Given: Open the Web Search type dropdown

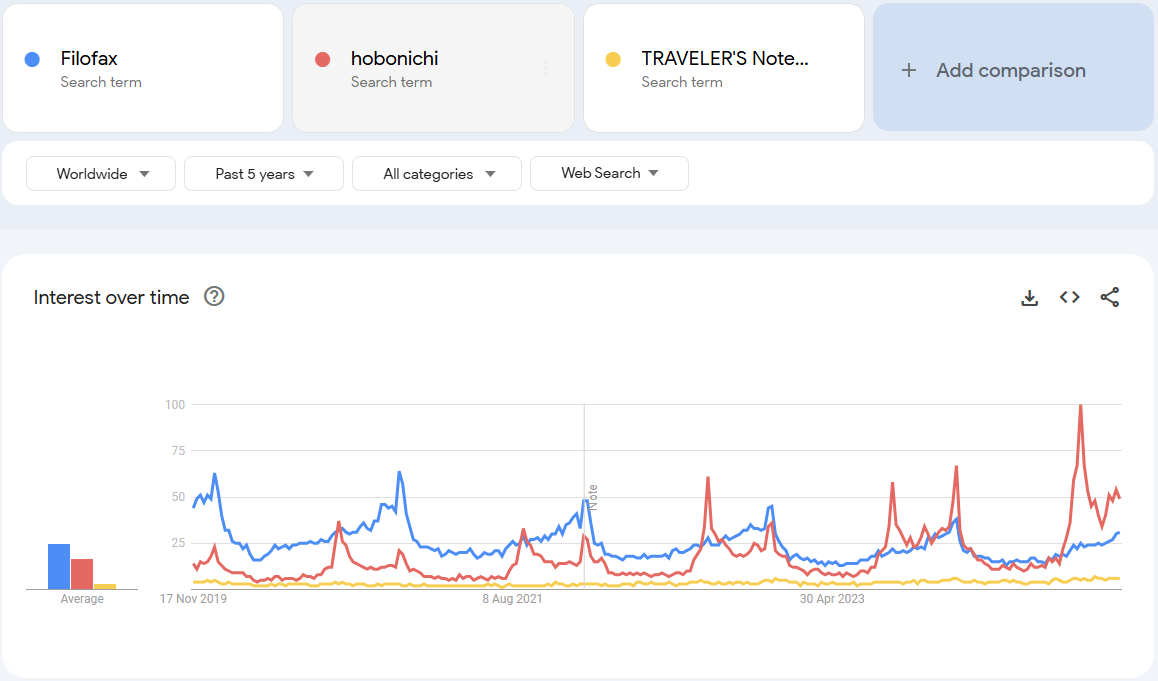Looking at the screenshot, I should click(609, 174).
